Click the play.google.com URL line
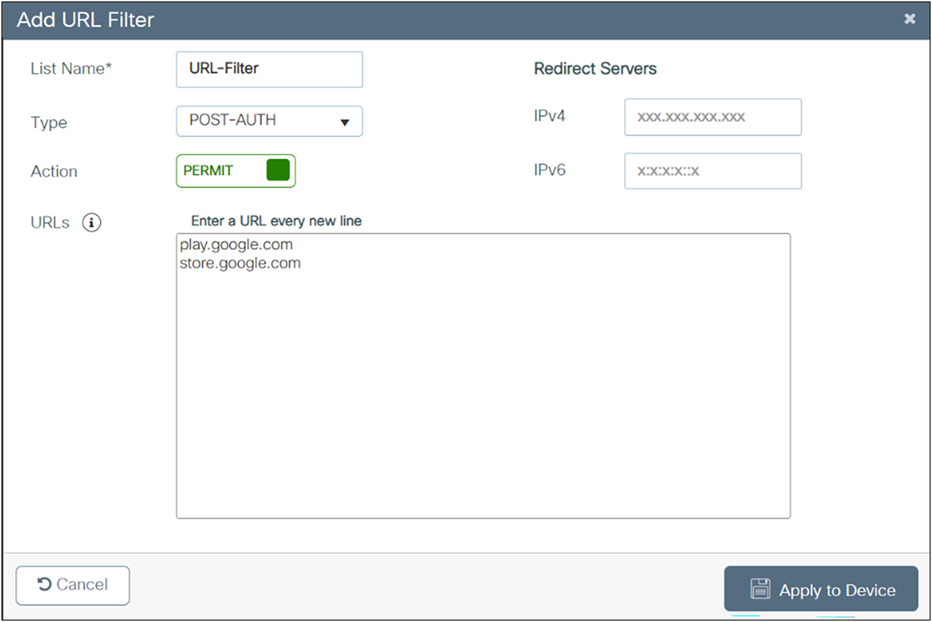Image resolution: width=932 pixels, height=622 pixels. tap(236, 244)
